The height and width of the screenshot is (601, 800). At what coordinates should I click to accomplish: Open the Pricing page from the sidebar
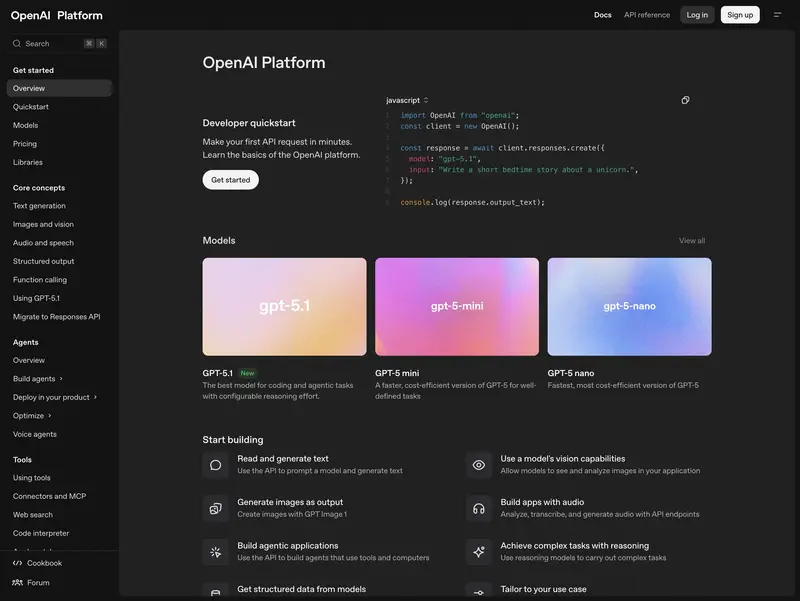tap(27, 142)
